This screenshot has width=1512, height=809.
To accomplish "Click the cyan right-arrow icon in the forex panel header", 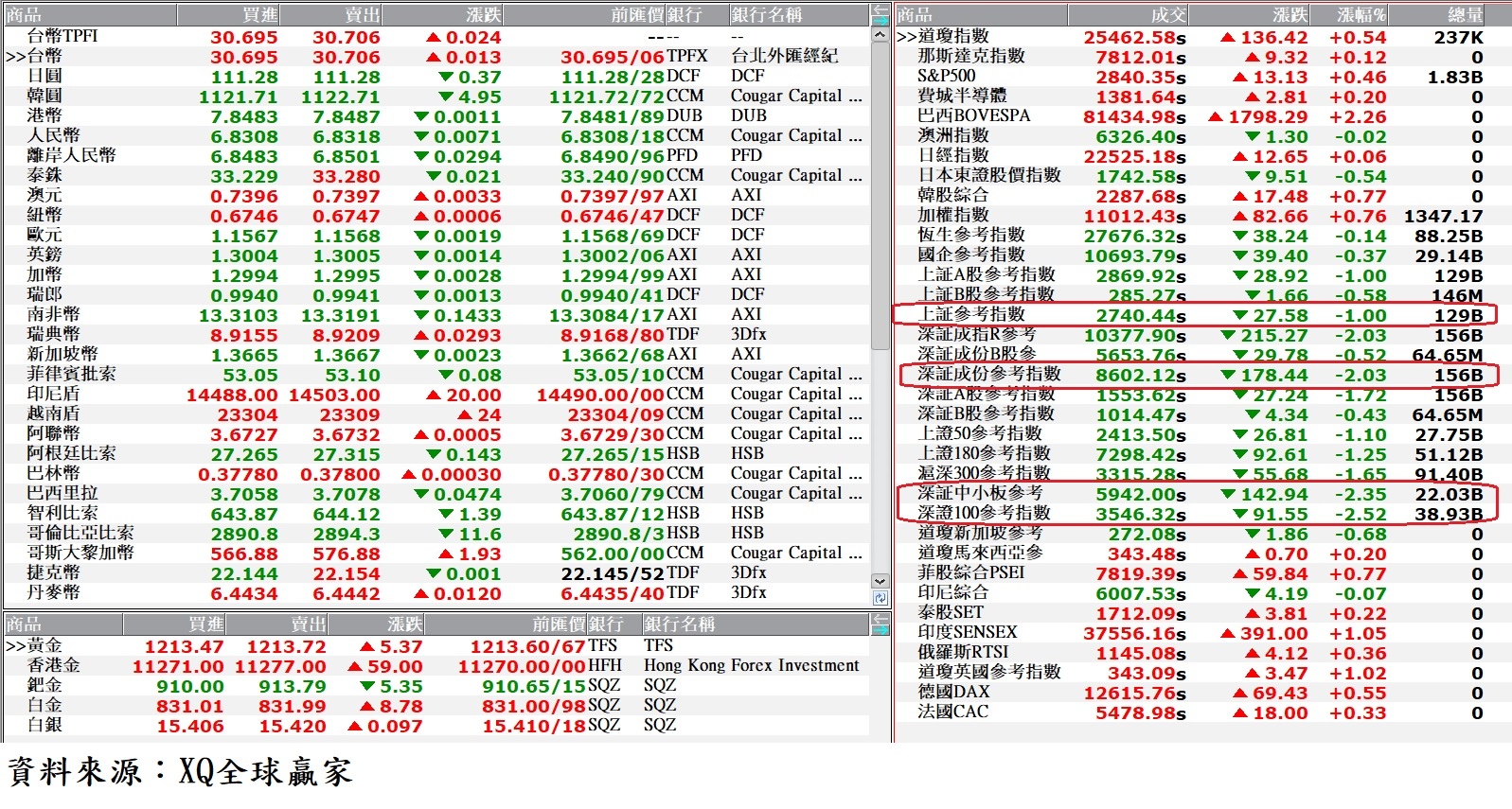I will click(880, 19).
